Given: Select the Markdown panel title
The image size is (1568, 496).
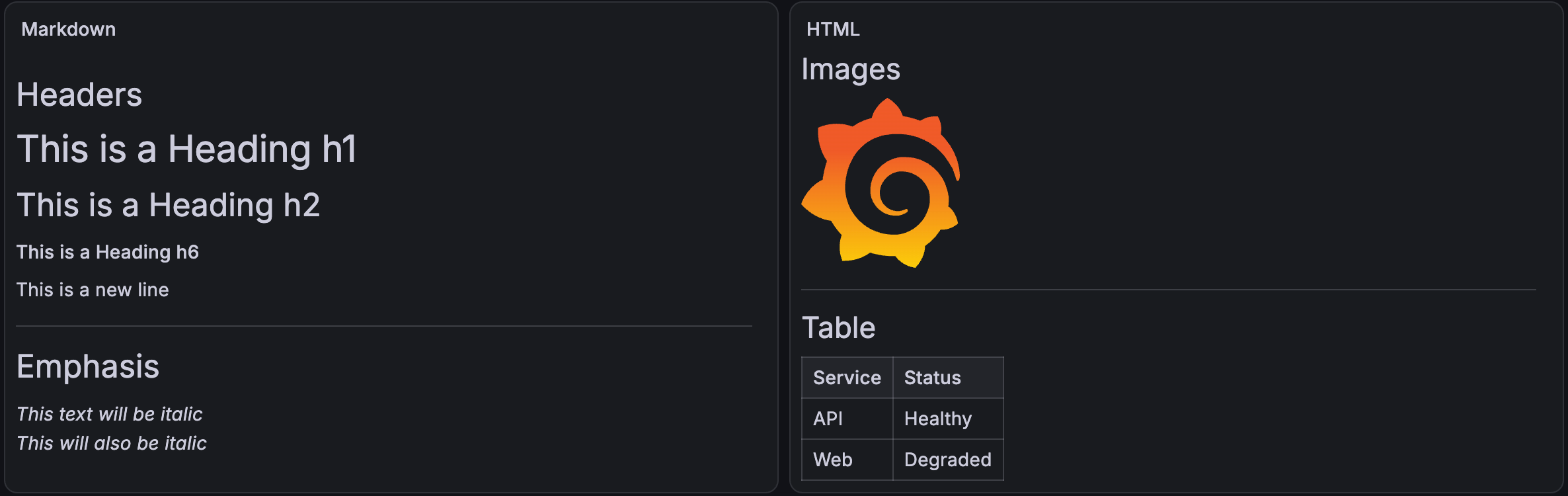Looking at the screenshot, I should pos(69,29).
